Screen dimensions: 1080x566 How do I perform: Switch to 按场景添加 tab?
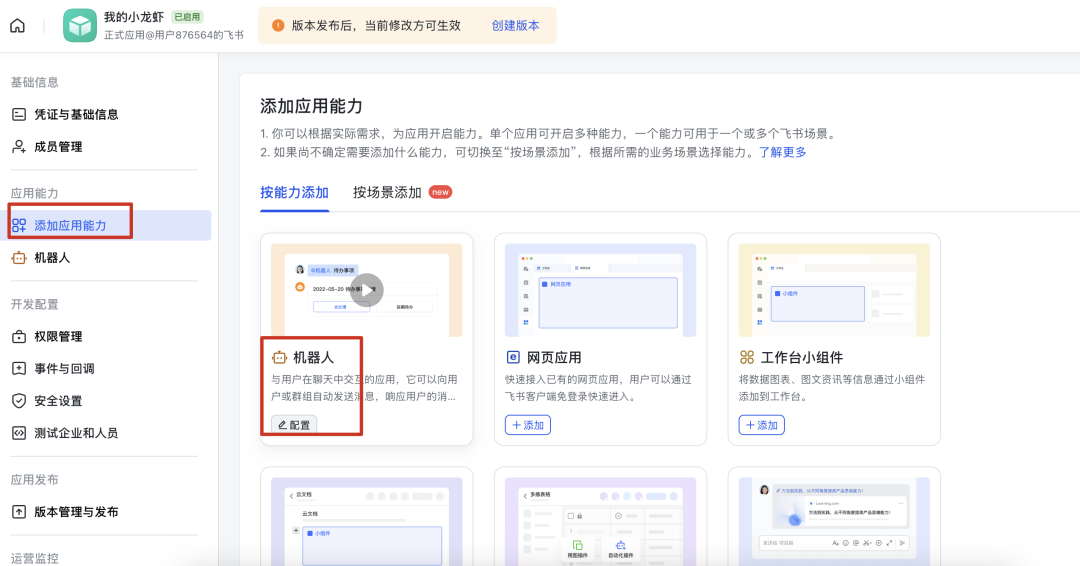(x=387, y=193)
